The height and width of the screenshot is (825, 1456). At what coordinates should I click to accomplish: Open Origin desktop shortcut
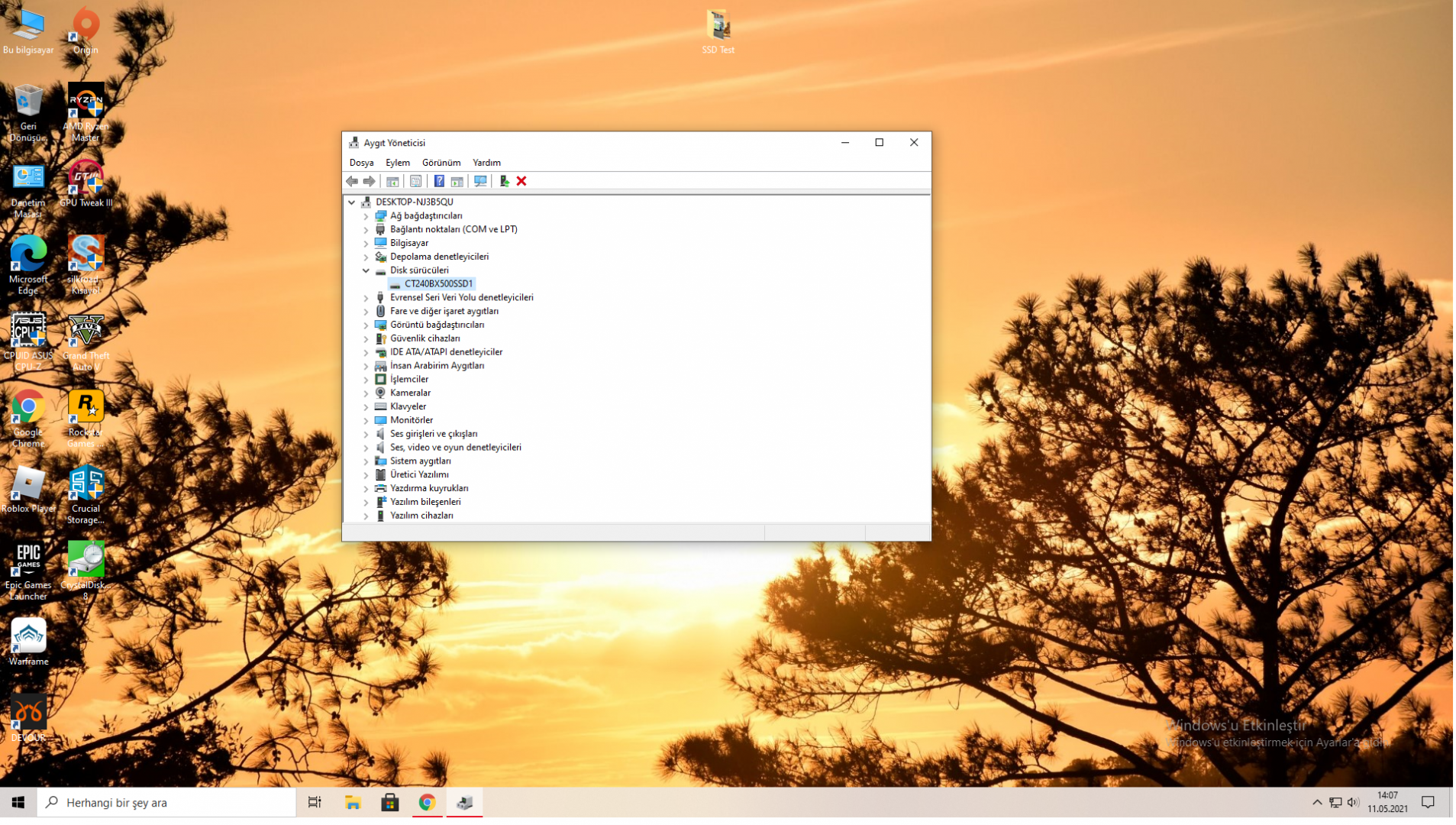86,31
